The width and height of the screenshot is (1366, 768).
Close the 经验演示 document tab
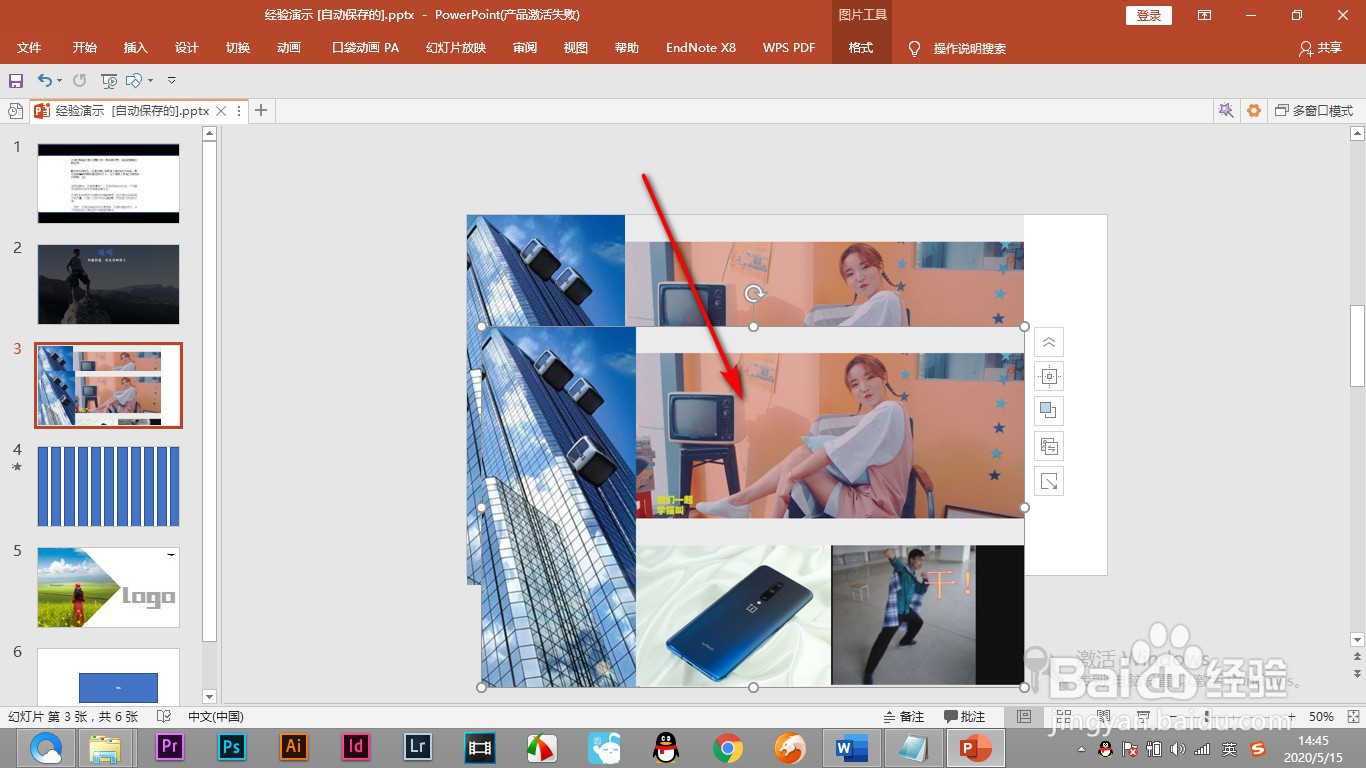(222, 111)
